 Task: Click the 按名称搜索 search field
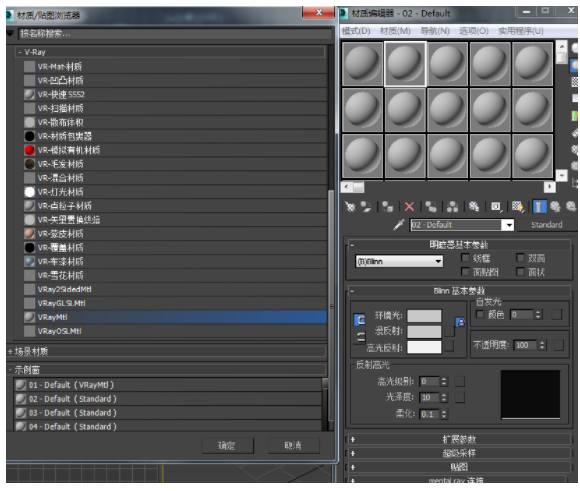(x=175, y=33)
